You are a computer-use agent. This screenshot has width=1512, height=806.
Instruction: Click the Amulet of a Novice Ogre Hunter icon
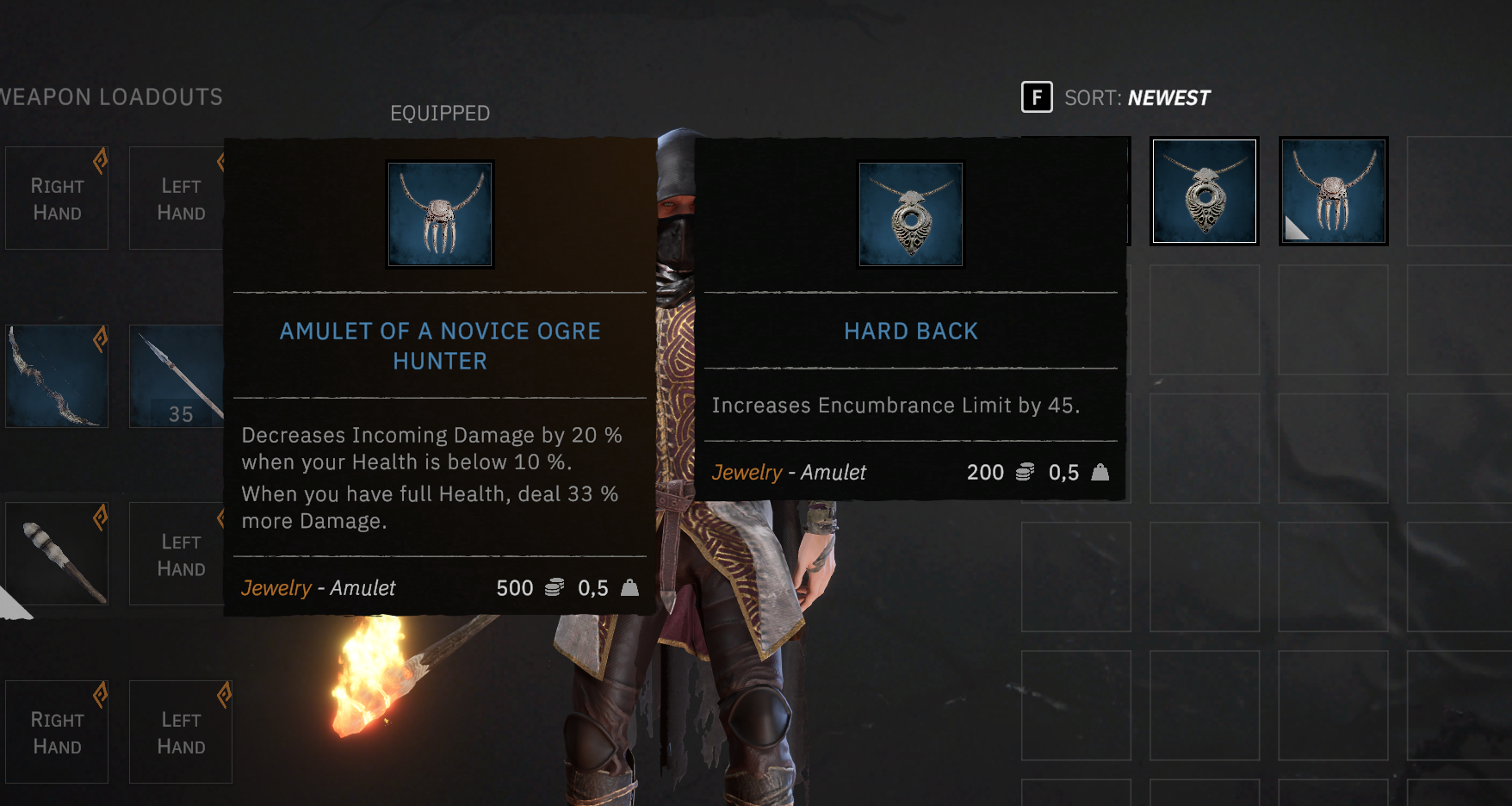(x=440, y=214)
